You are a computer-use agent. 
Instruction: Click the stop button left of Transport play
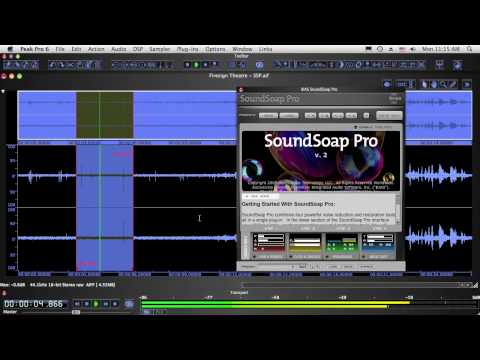tap(87, 304)
